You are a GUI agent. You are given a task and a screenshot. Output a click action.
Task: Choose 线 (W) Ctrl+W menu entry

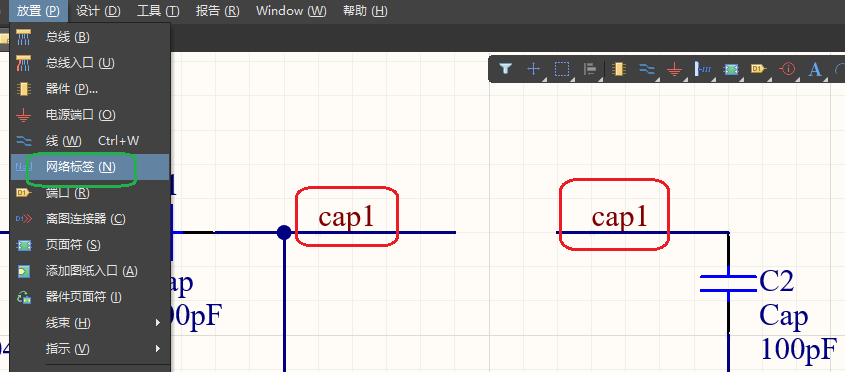90,141
